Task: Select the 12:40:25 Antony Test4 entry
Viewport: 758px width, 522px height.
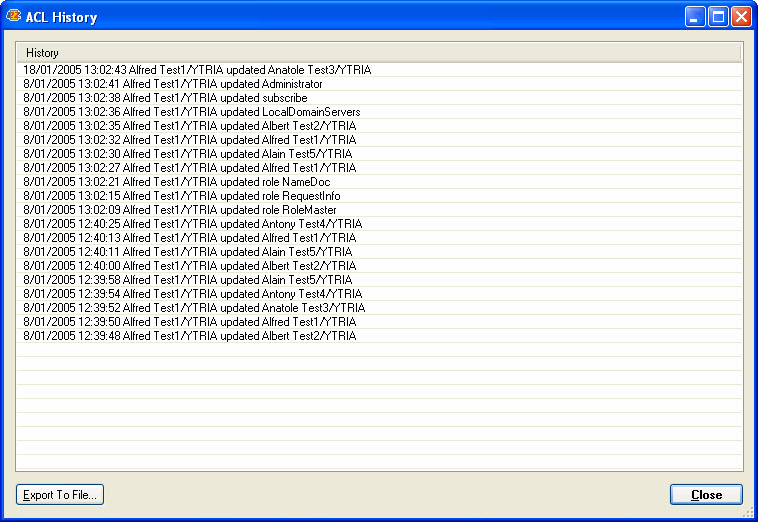Action: pos(192,224)
